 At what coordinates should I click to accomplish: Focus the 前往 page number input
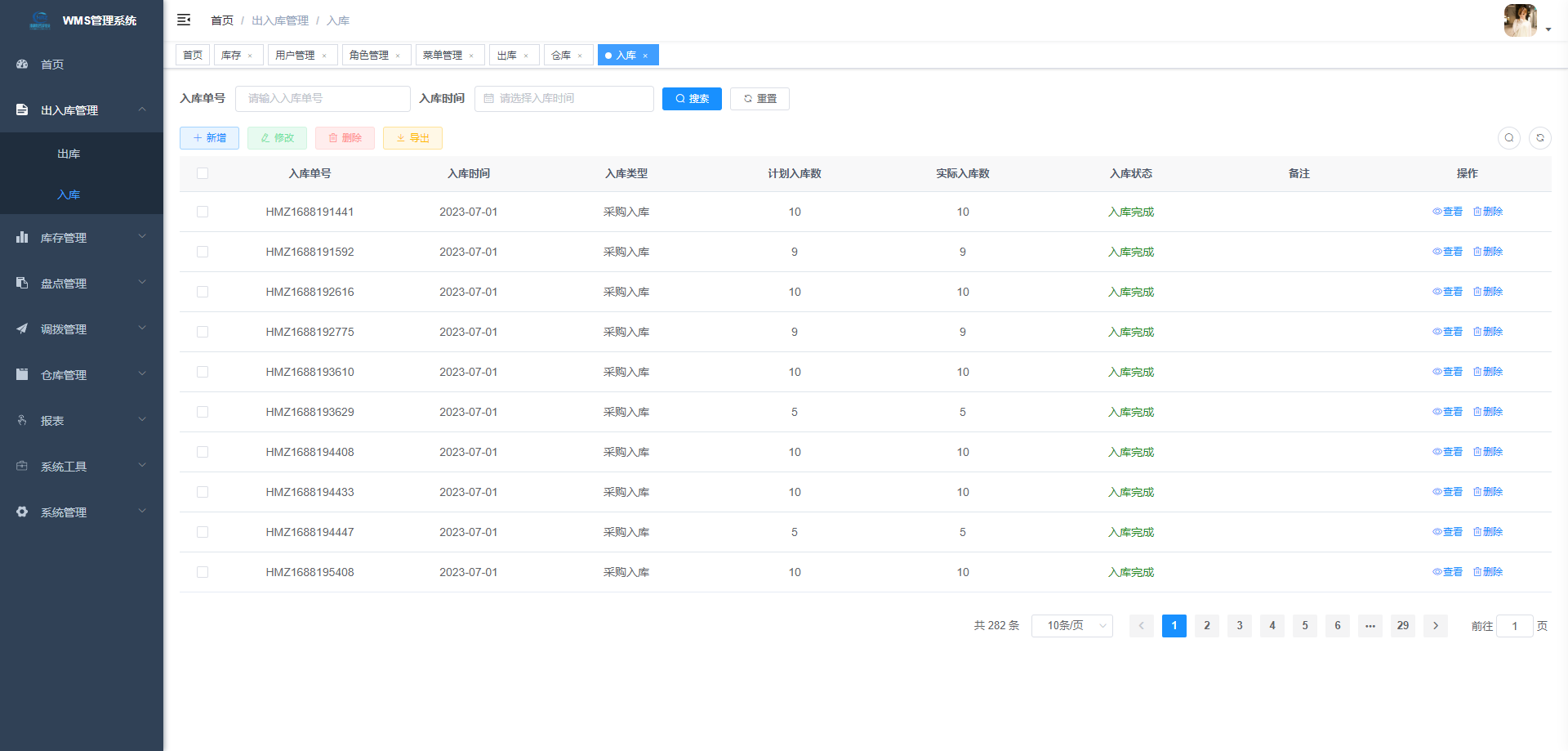coord(1515,626)
